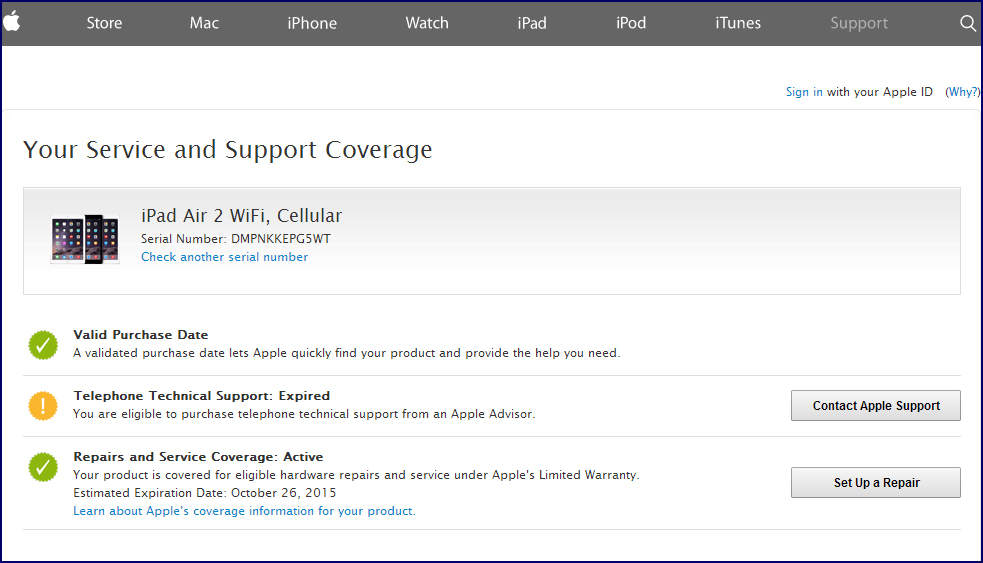The width and height of the screenshot is (983, 563).
Task: Click the Set Up a Repair button
Action: pyautogui.click(x=876, y=483)
